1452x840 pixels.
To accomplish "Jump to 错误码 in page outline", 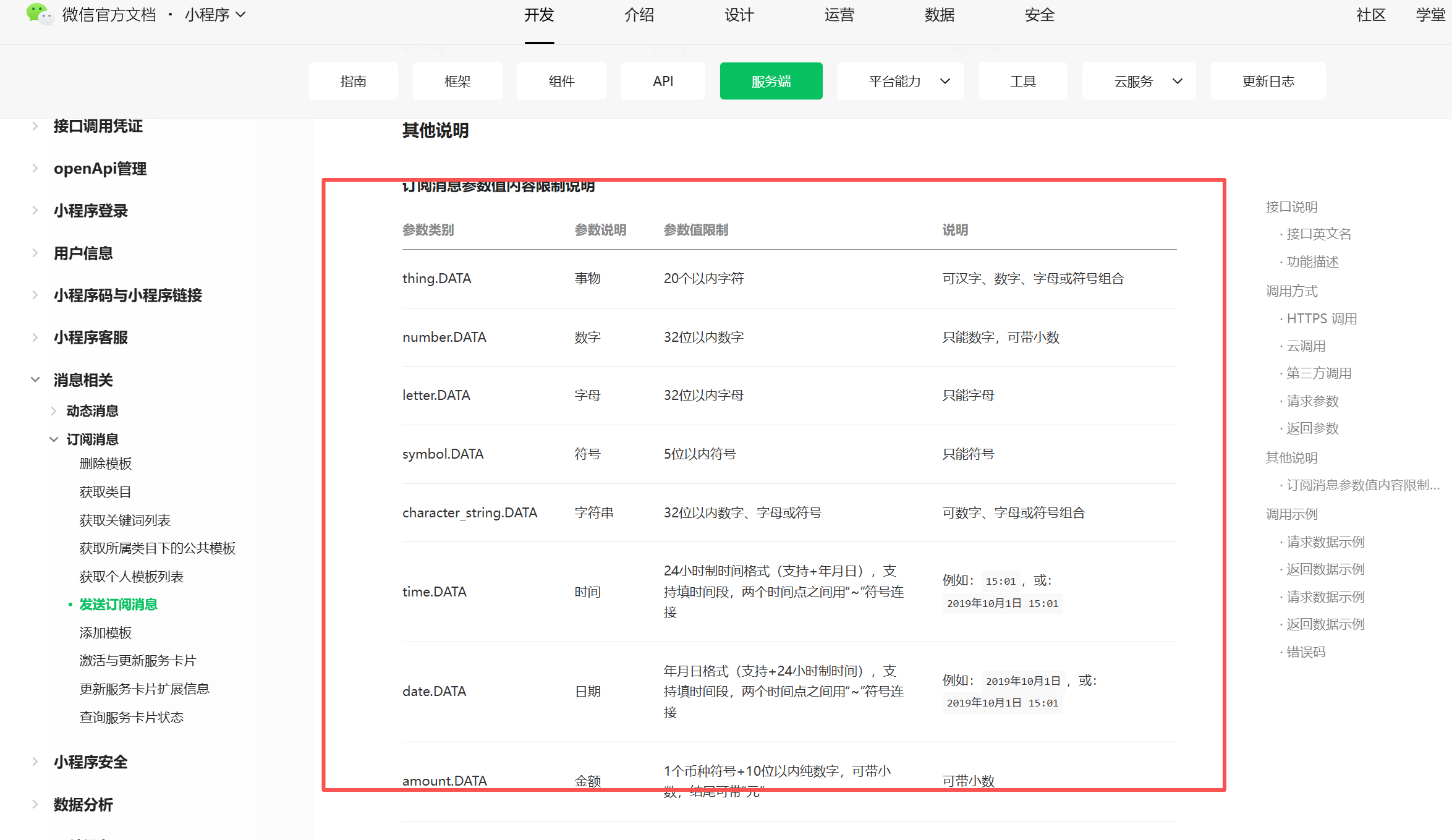I will pos(1306,651).
